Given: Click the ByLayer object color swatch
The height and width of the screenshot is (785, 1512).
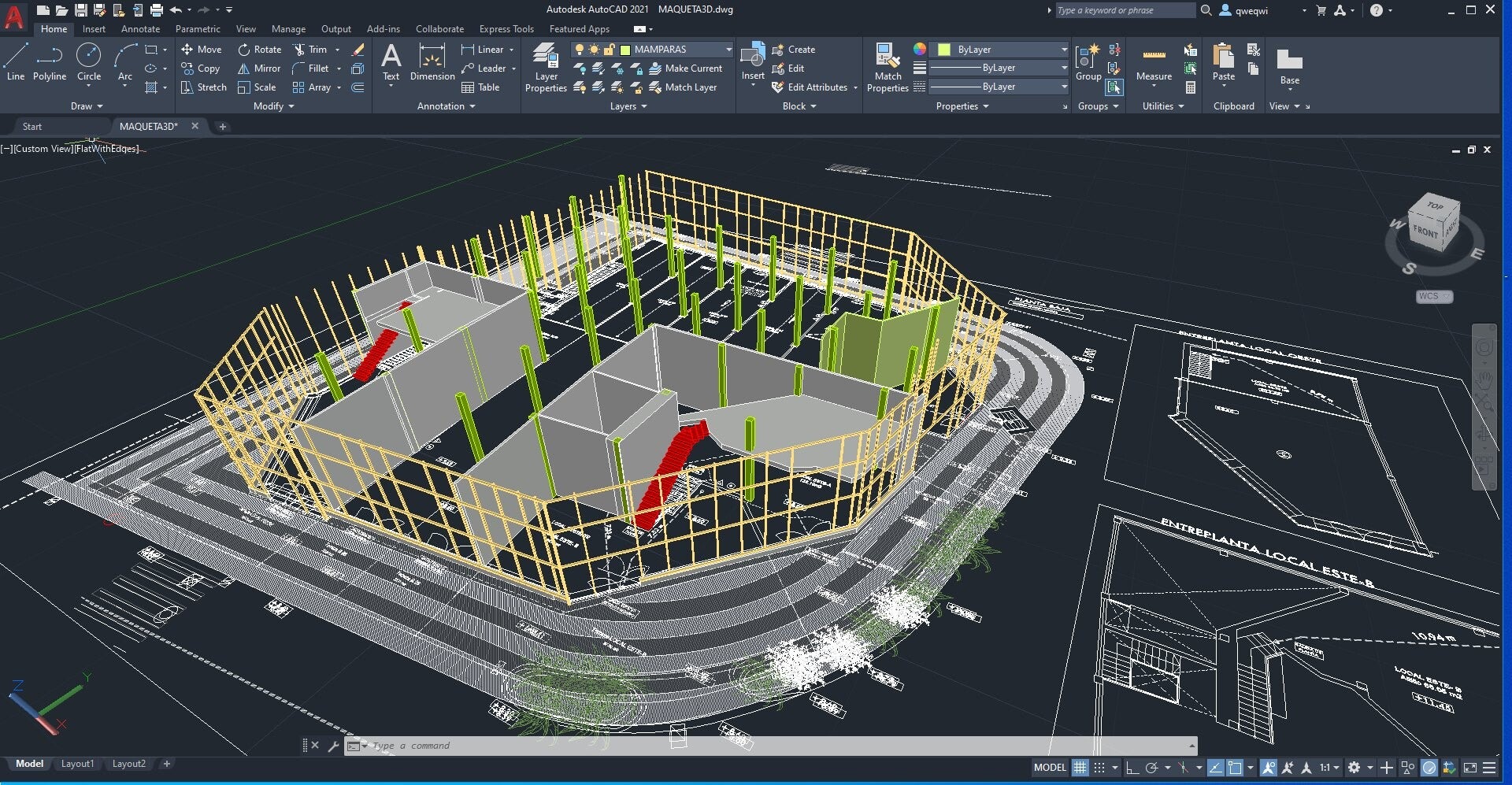Looking at the screenshot, I should click(943, 50).
